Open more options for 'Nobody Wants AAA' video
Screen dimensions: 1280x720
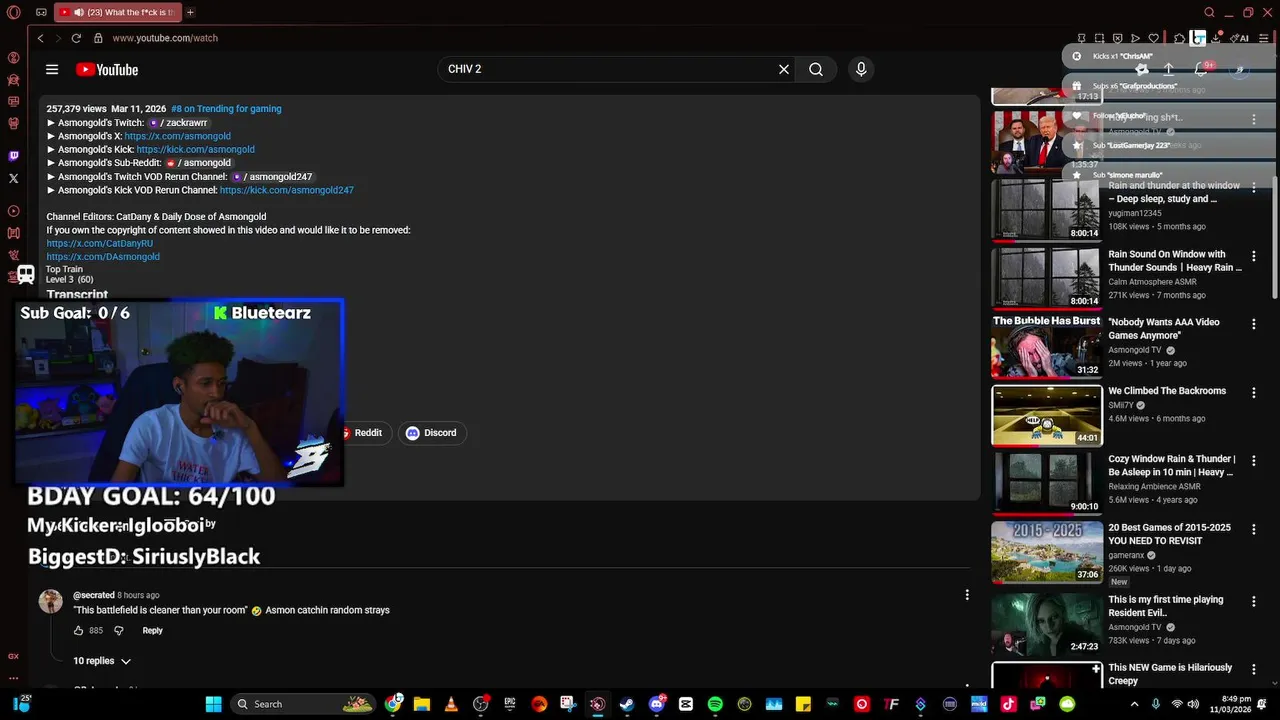tap(1254, 324)
